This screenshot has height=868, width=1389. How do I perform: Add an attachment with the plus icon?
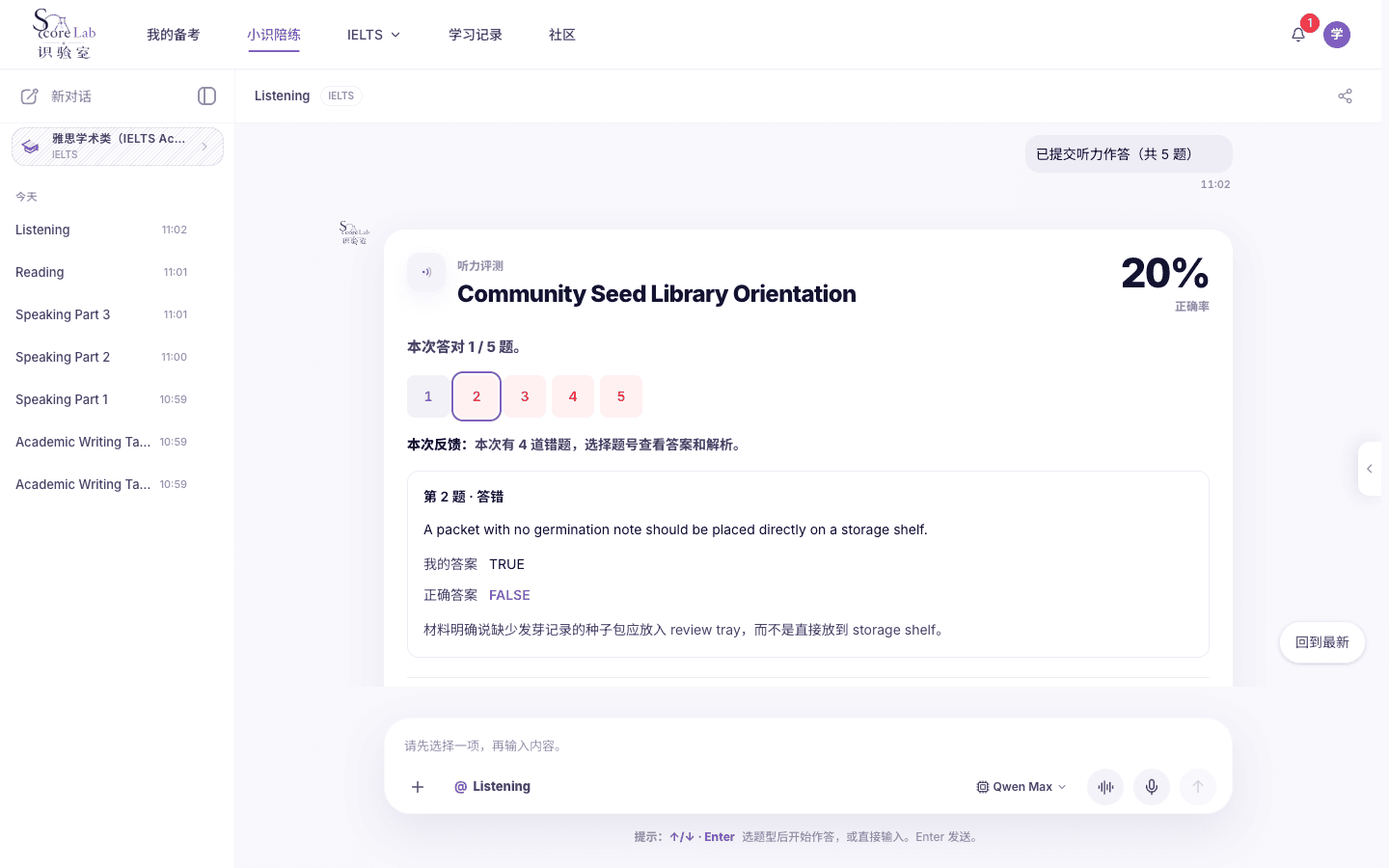(x=418, y=787)
